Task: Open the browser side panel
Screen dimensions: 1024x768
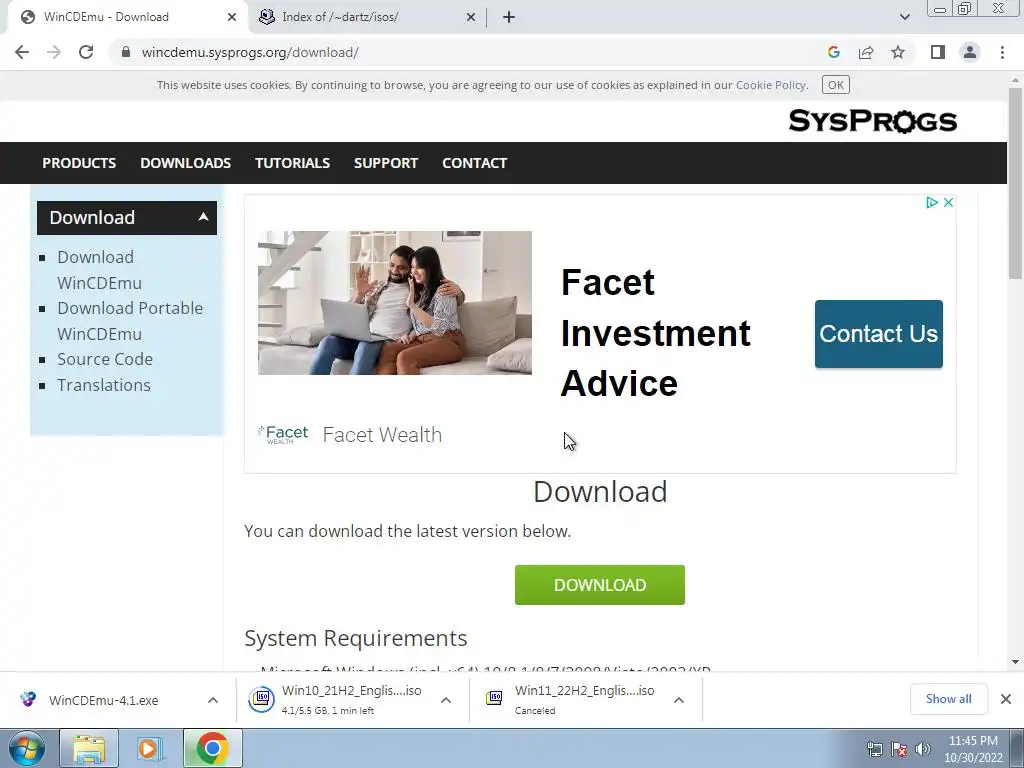Action: (938, 52)
